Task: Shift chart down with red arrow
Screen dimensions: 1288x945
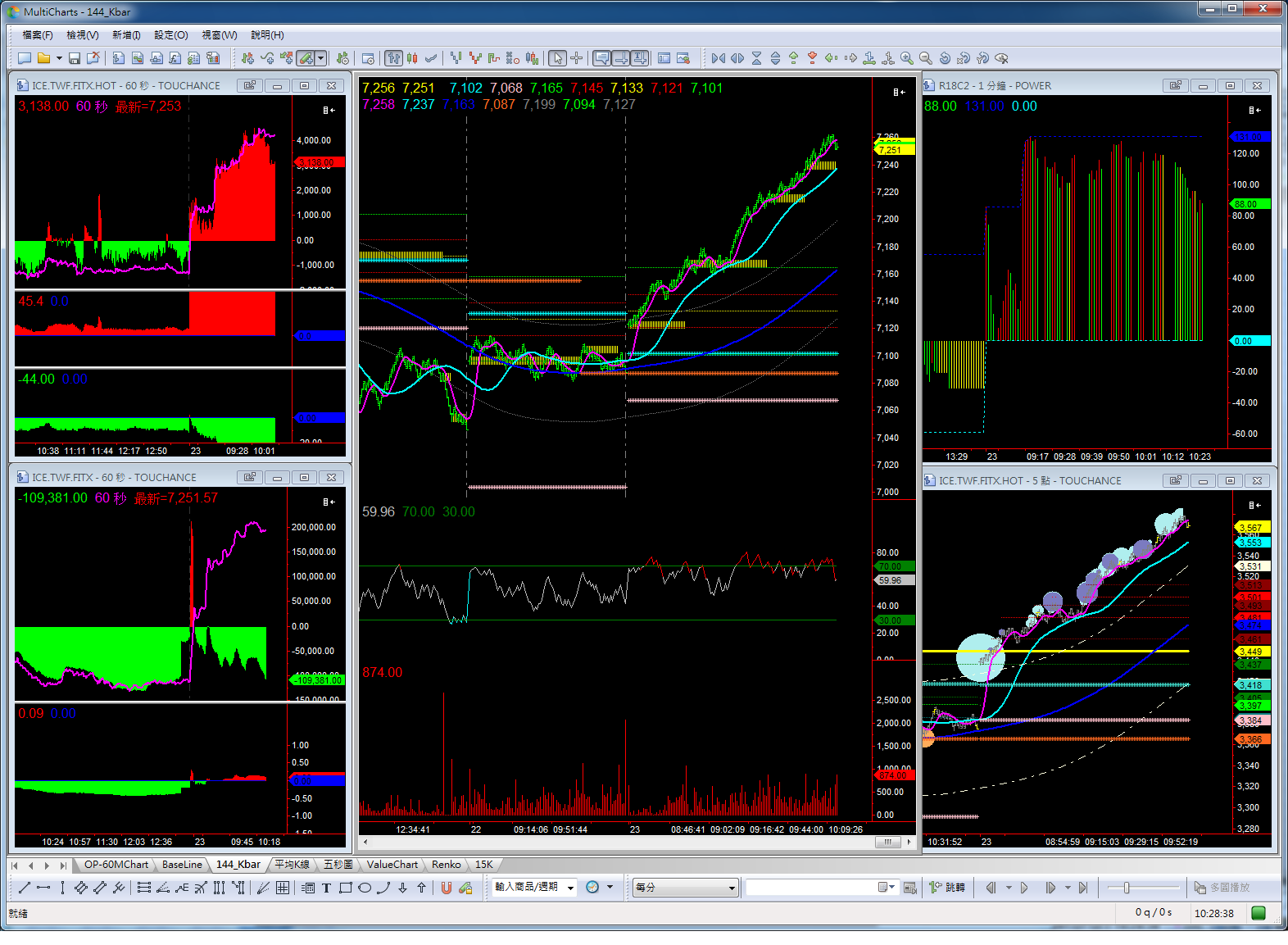Action: [812, 58]
